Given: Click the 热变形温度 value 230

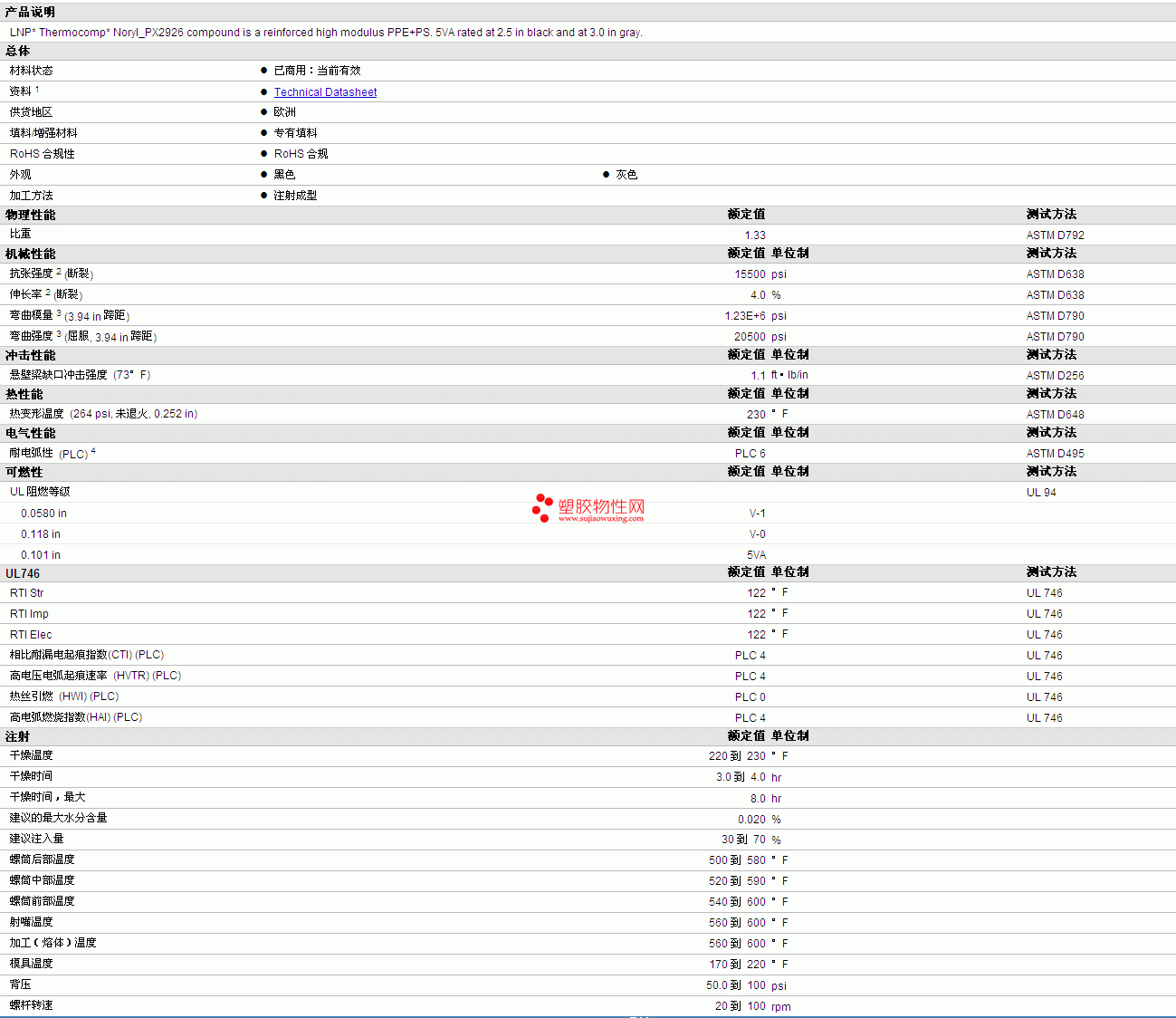Looking at the screenshot, I should point(756,415).
